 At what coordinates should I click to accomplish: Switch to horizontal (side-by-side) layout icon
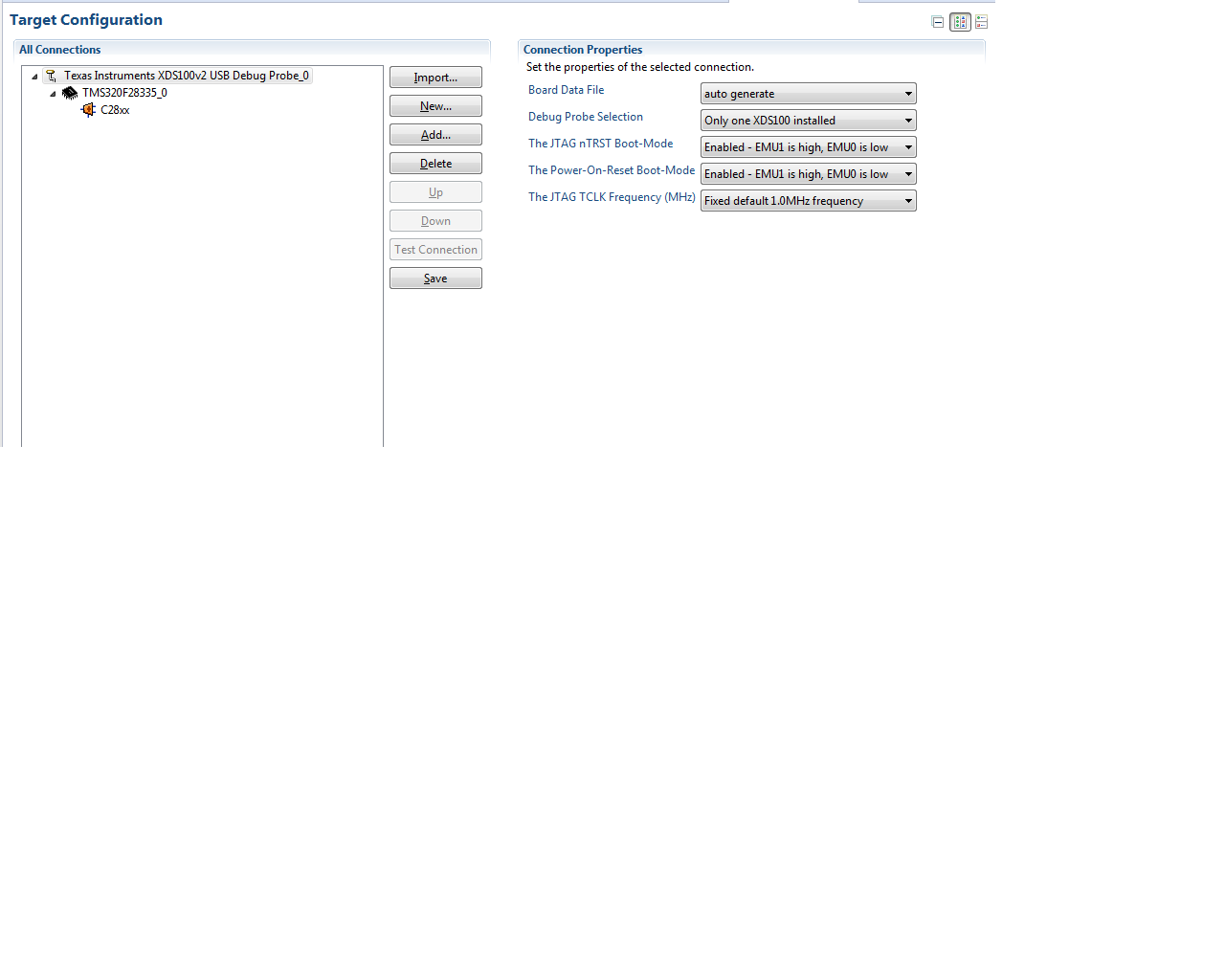[x=960, y=22]
